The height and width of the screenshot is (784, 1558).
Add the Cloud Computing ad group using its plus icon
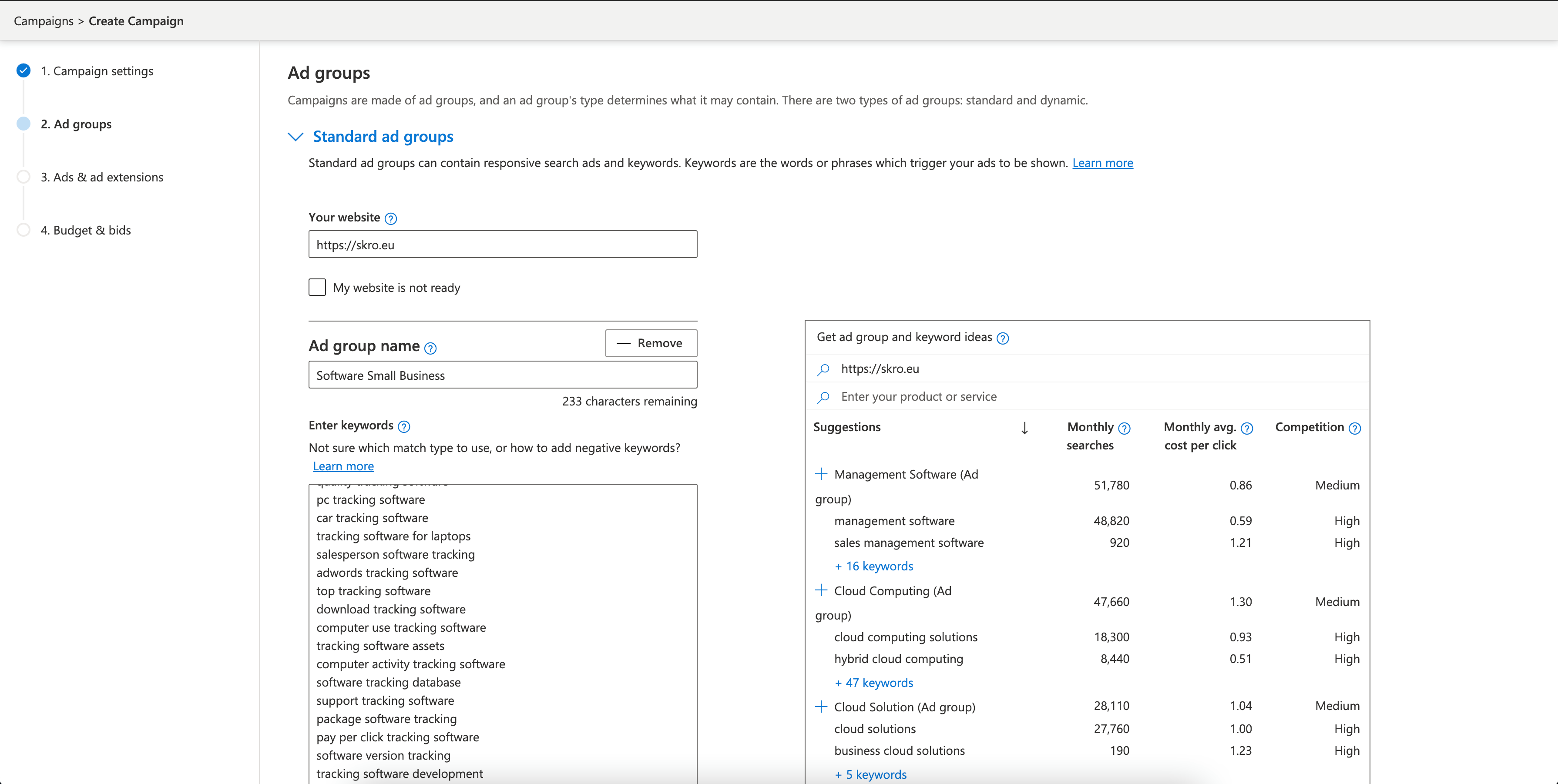821,590
